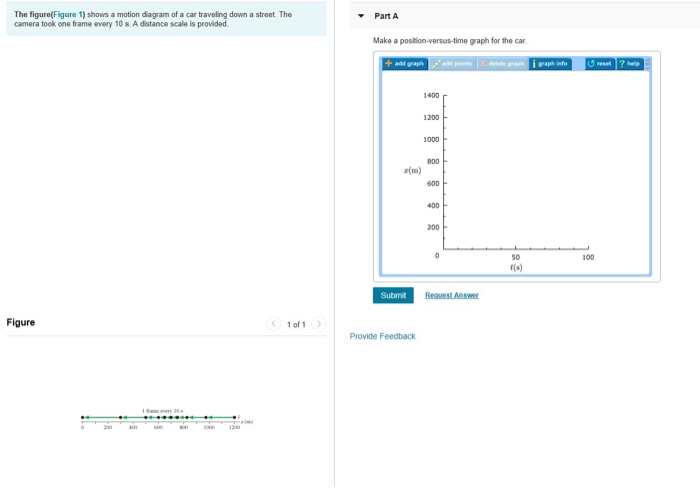Open graph info

550,63
